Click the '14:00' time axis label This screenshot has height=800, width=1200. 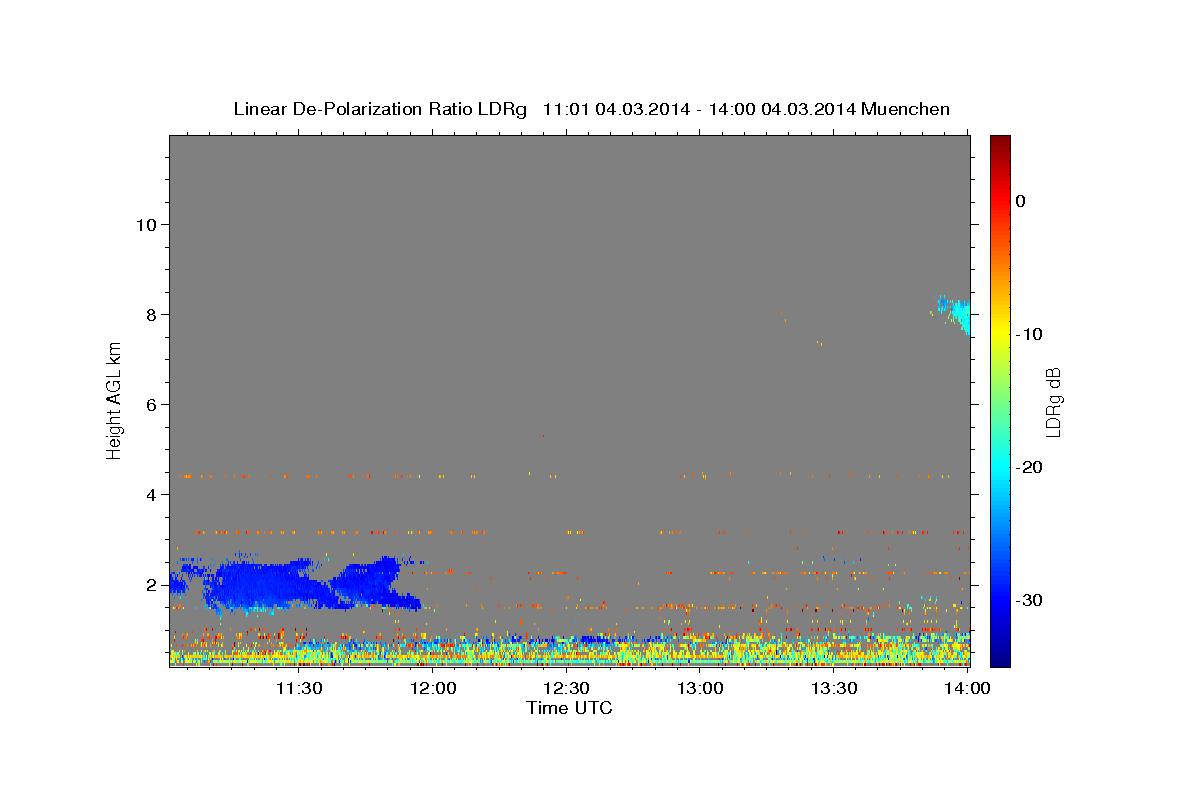(967, 688)
